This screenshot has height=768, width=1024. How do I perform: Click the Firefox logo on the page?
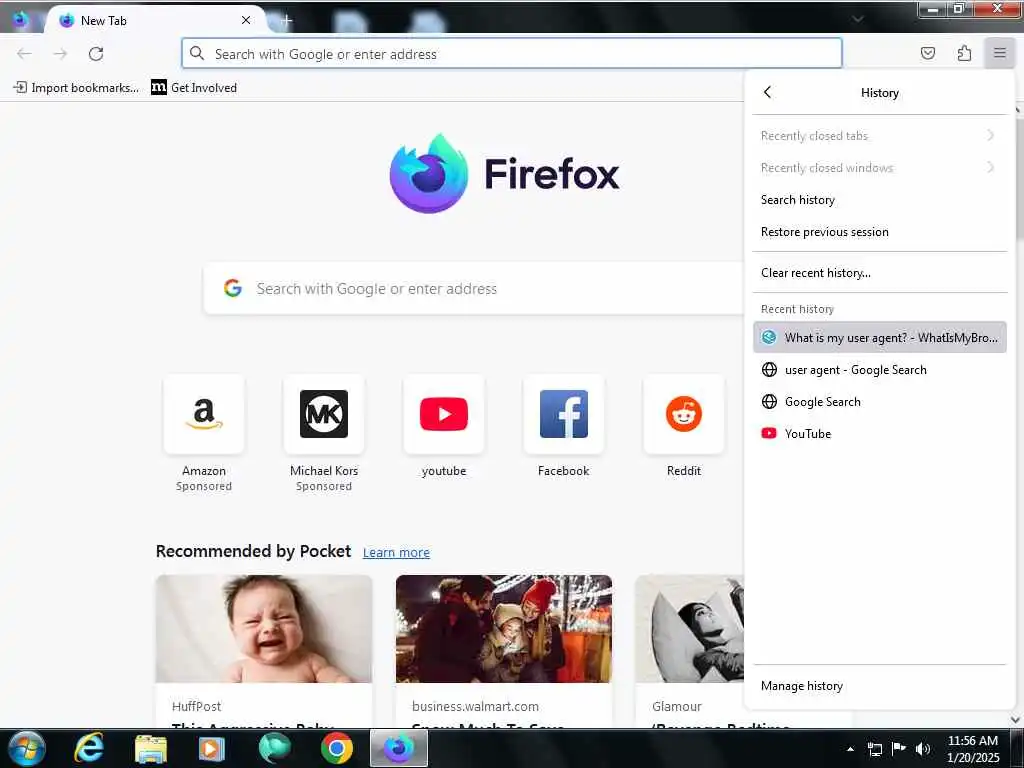click(x=504, y=173)
